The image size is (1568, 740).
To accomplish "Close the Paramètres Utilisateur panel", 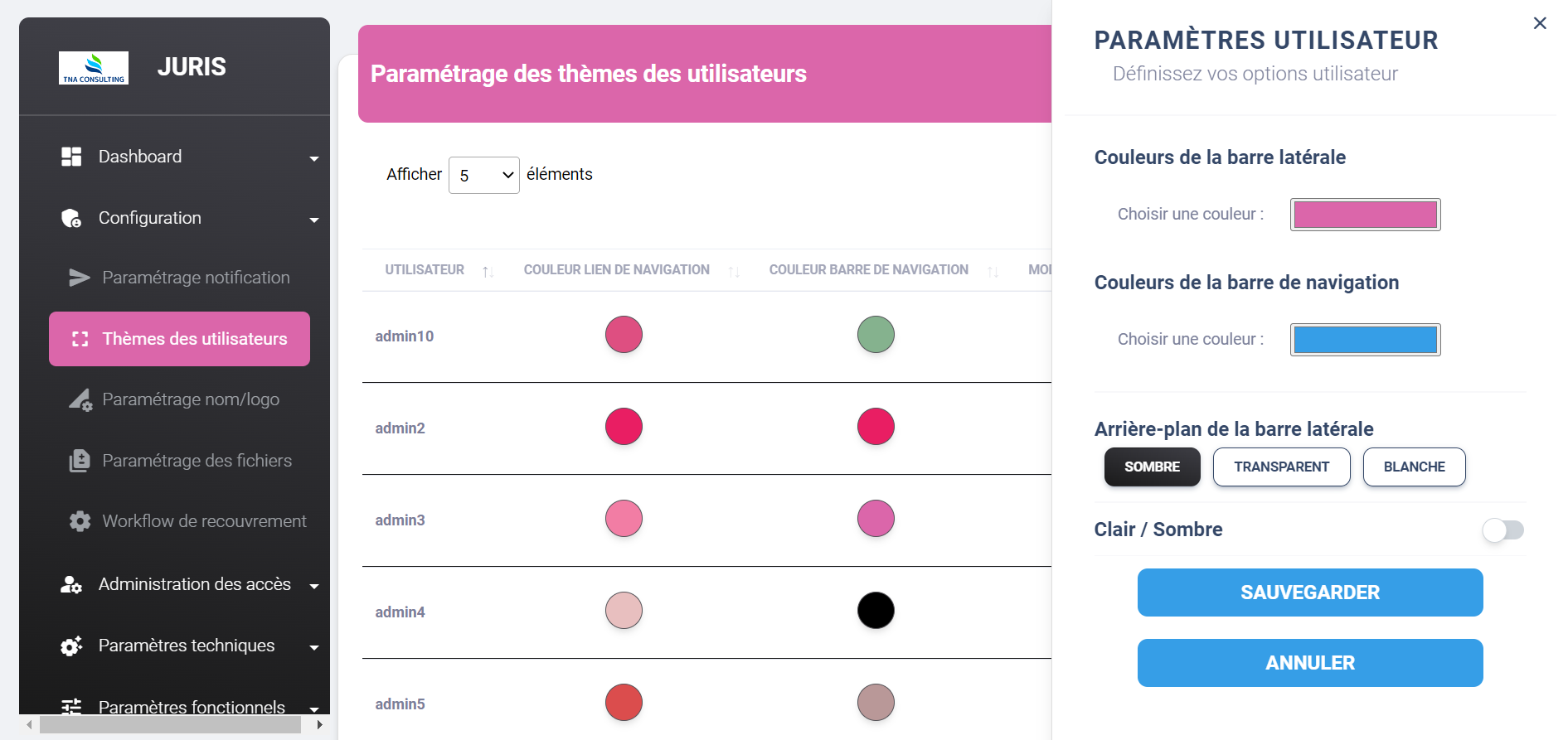I will [x=1540, y=23].
